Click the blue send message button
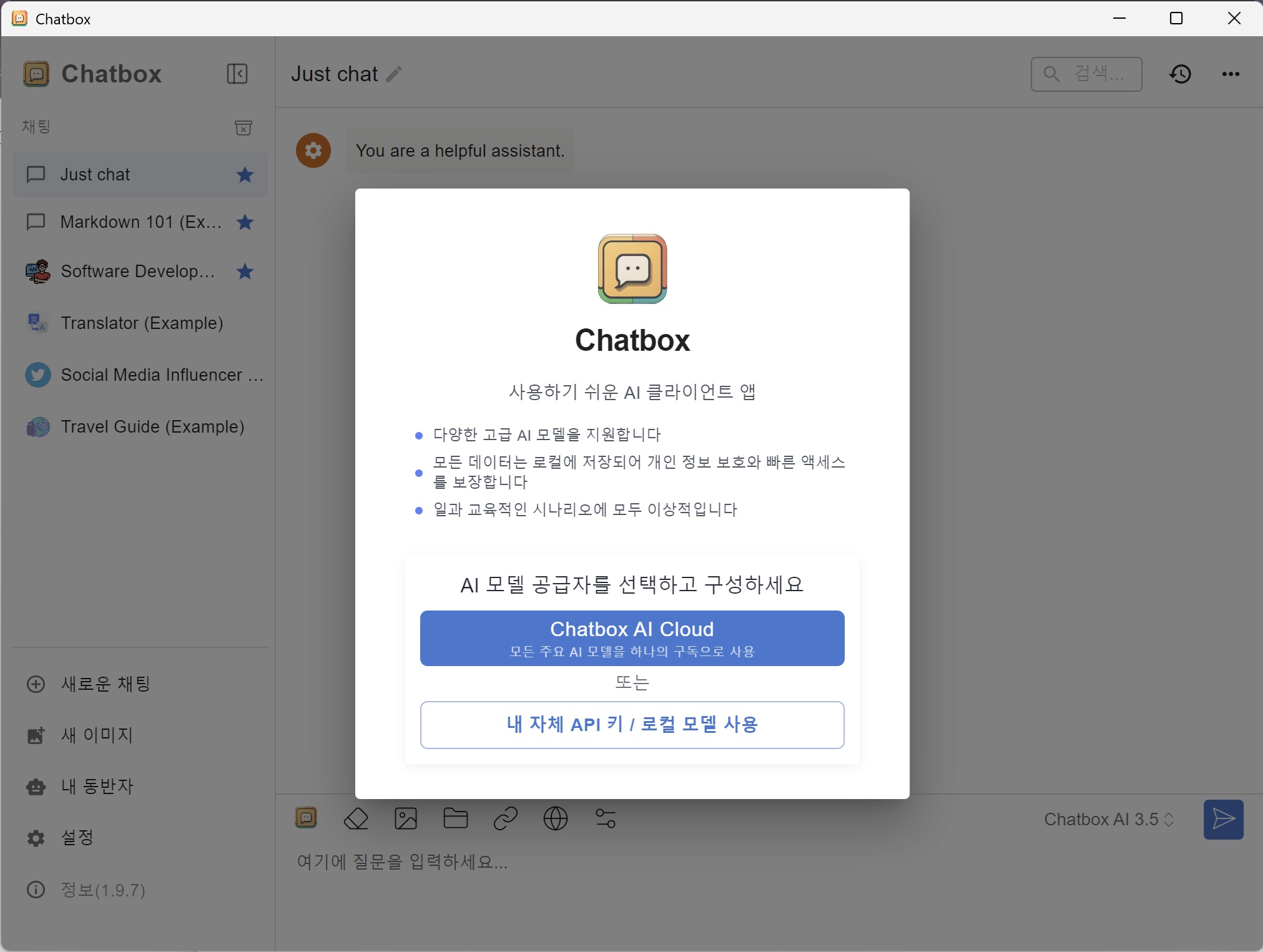Screen dimensions: 1263x952 coord(1223,819)
